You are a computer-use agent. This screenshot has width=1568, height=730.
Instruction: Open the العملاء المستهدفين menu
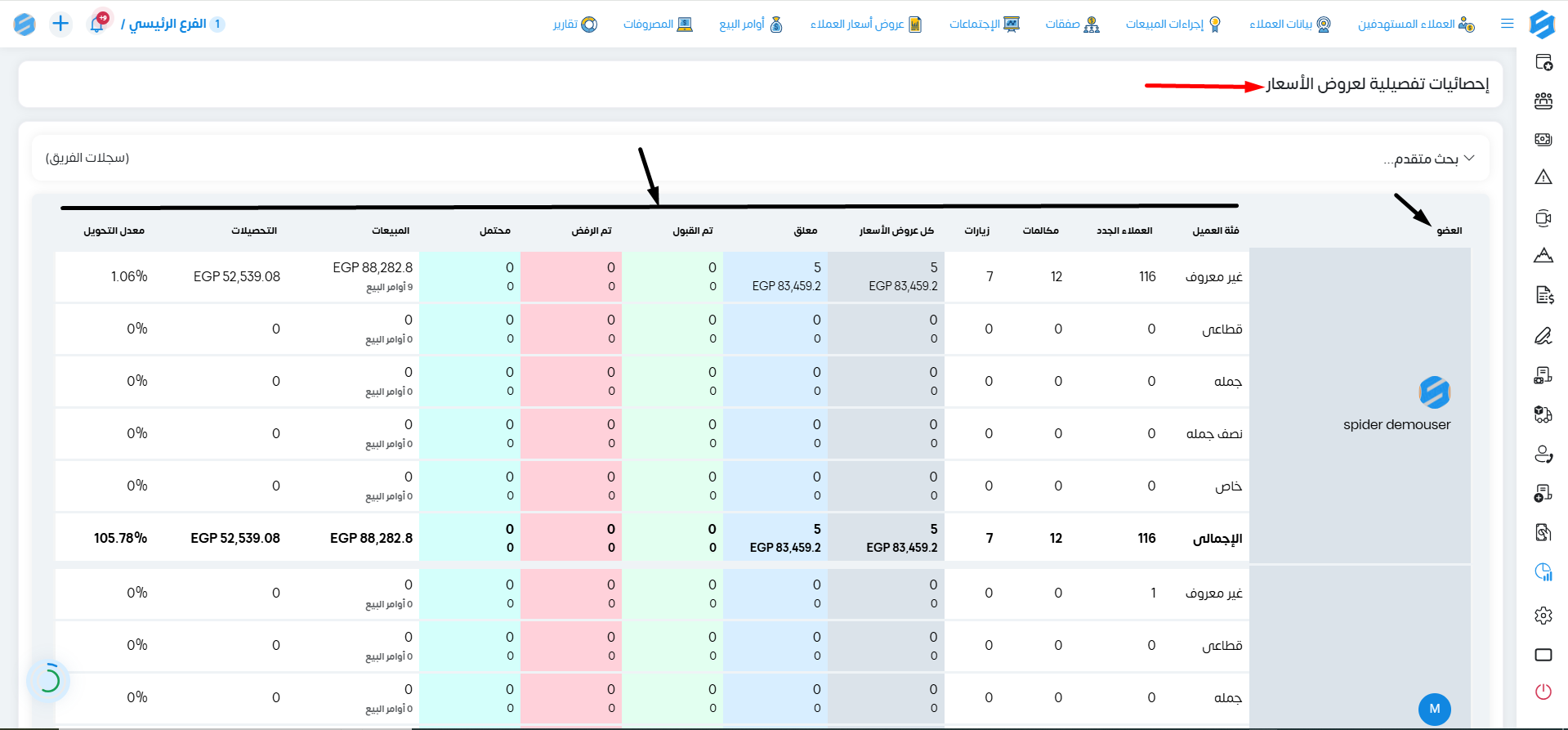pyautogui.click(x=1416, y=24)
